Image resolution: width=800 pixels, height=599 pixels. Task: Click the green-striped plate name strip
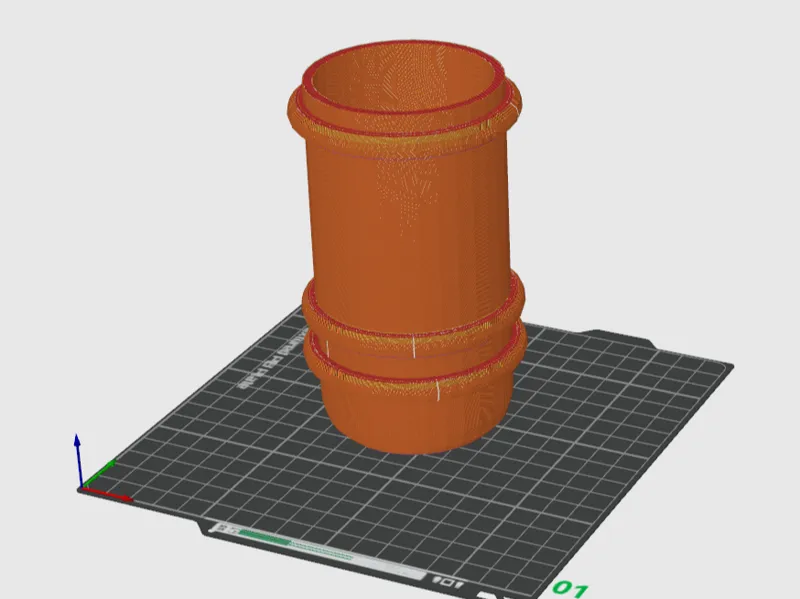(x=315, y=550)
